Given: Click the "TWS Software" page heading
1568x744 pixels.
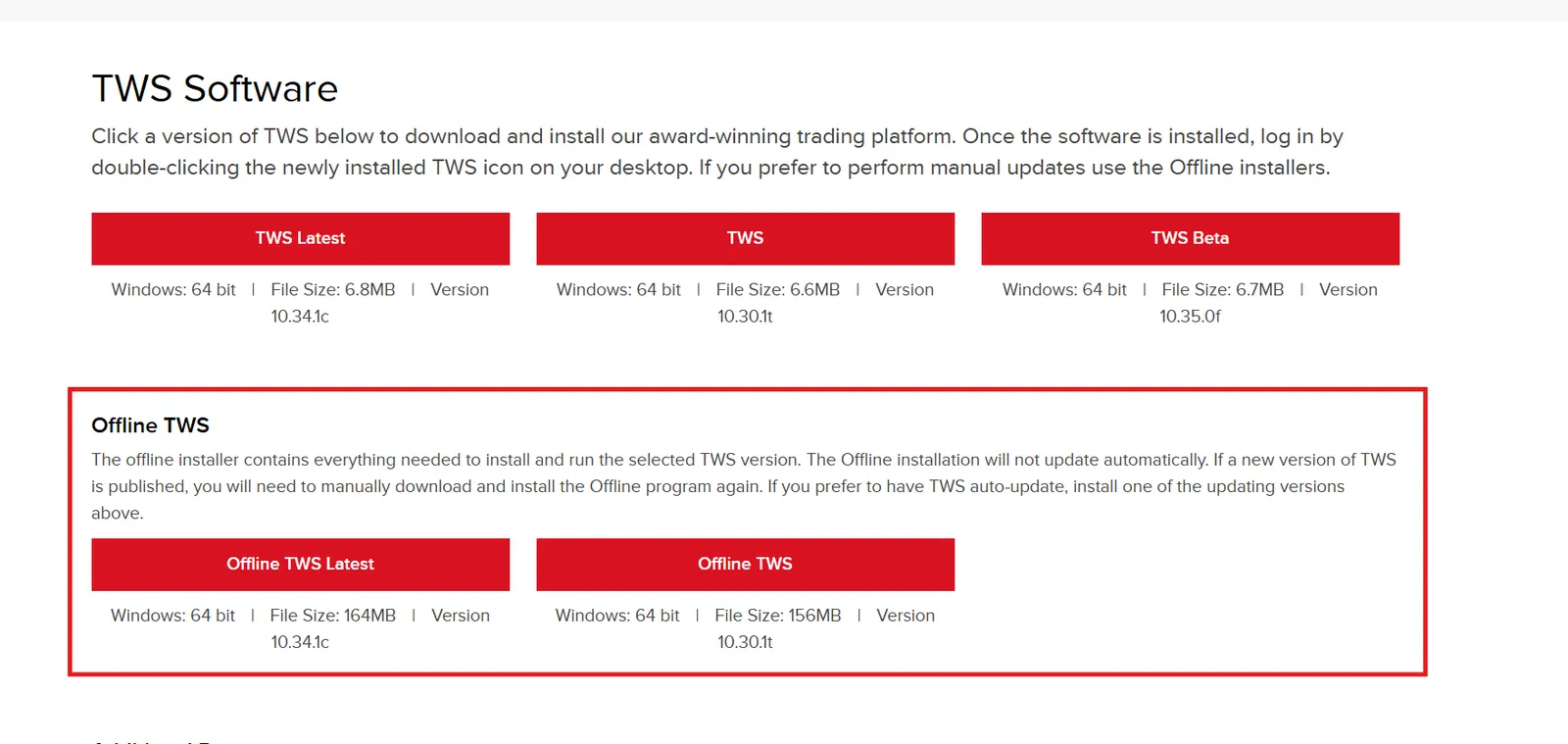Looking at the screenshot, I should (x=215, y=88).
